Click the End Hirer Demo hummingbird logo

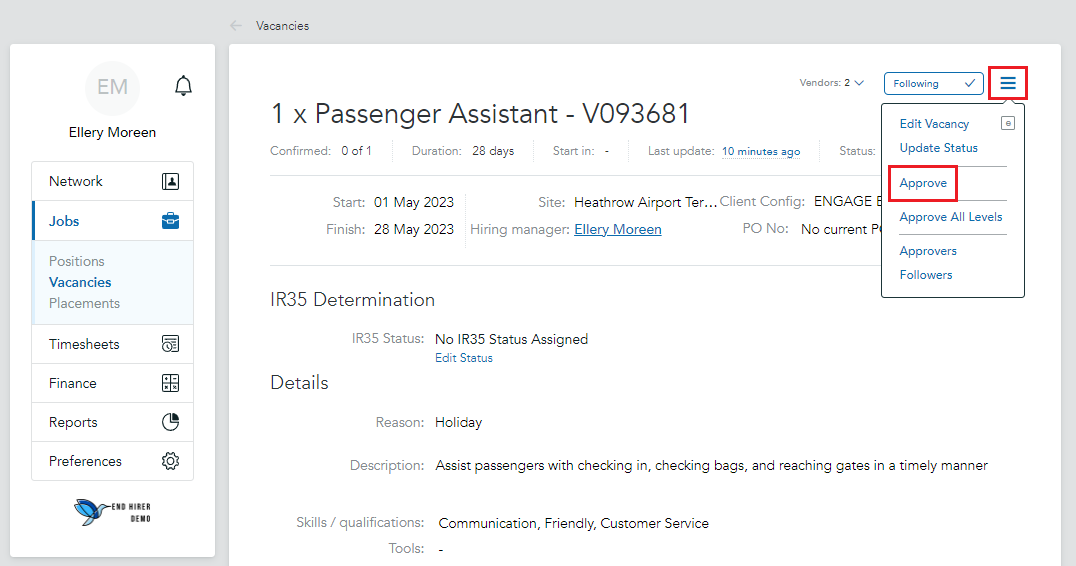point(113,512)
